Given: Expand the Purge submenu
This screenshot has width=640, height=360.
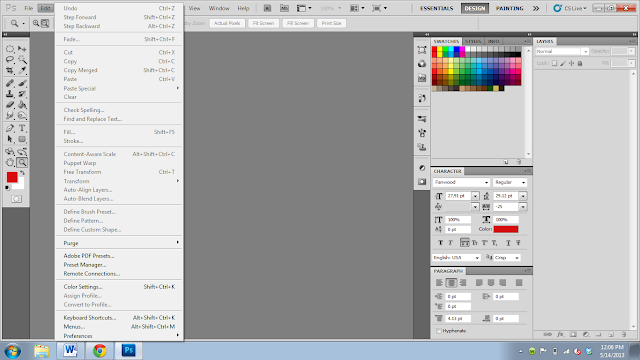Looking at the screenshot, I should coord(119,243).
